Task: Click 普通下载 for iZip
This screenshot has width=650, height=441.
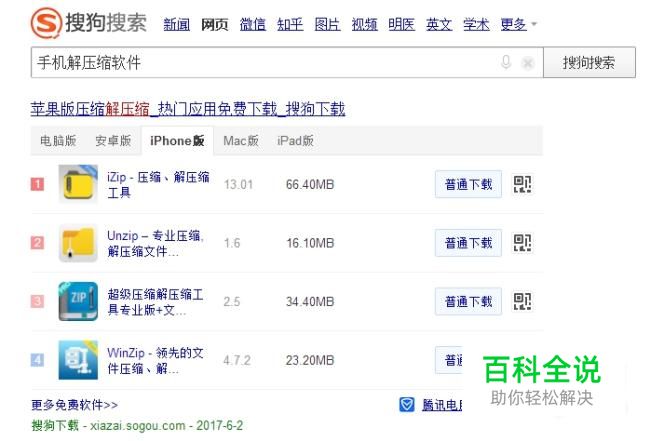Action: click(x=468, y=184)
